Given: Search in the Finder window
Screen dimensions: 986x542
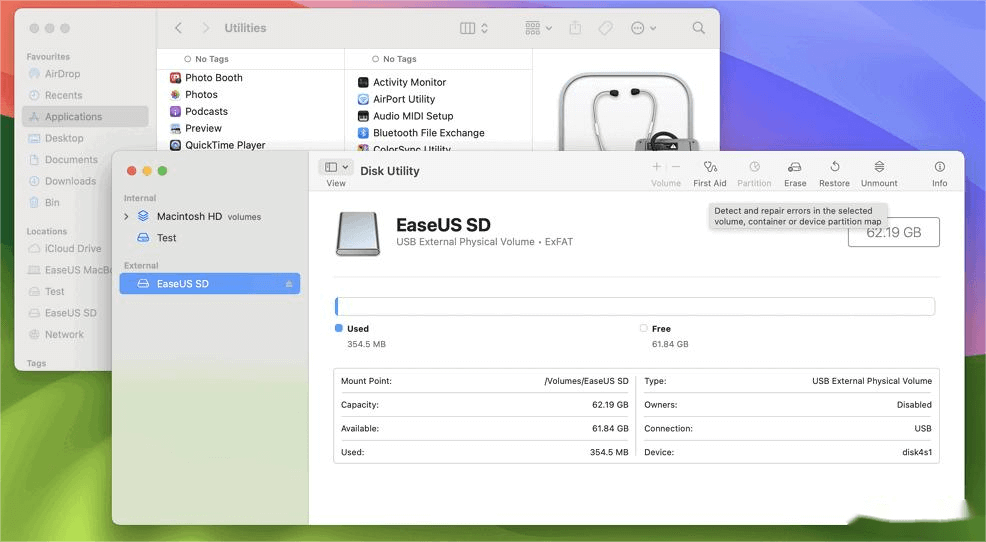Looking at the screenshot, I should [x=698, y=28].
